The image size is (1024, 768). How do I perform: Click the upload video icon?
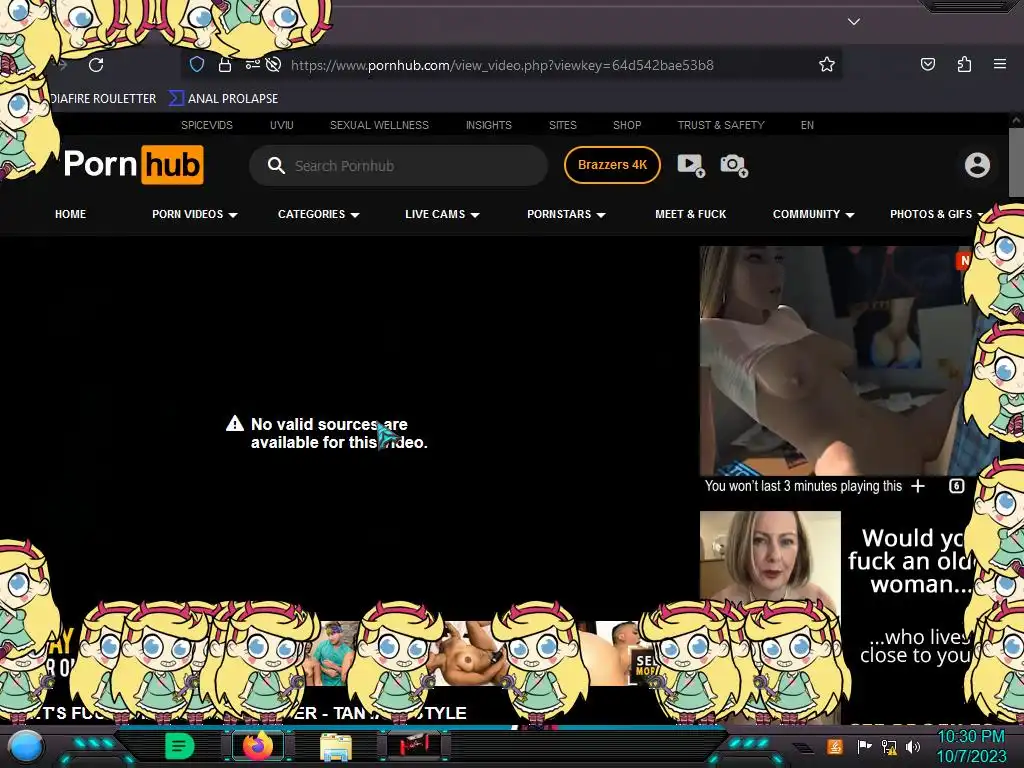691,165
